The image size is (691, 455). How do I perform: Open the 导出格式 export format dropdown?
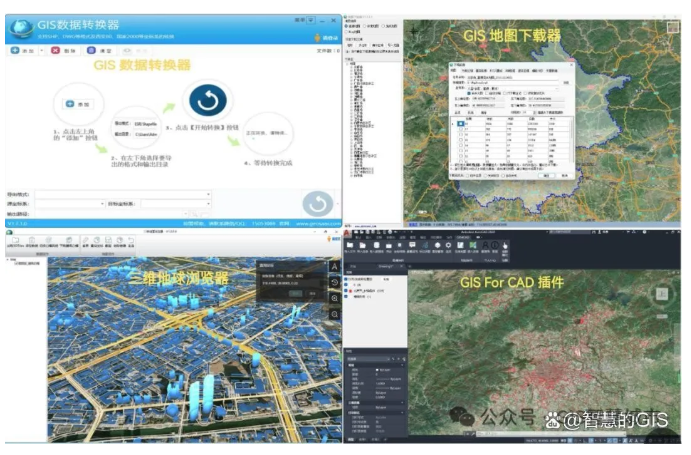[208, 194]
